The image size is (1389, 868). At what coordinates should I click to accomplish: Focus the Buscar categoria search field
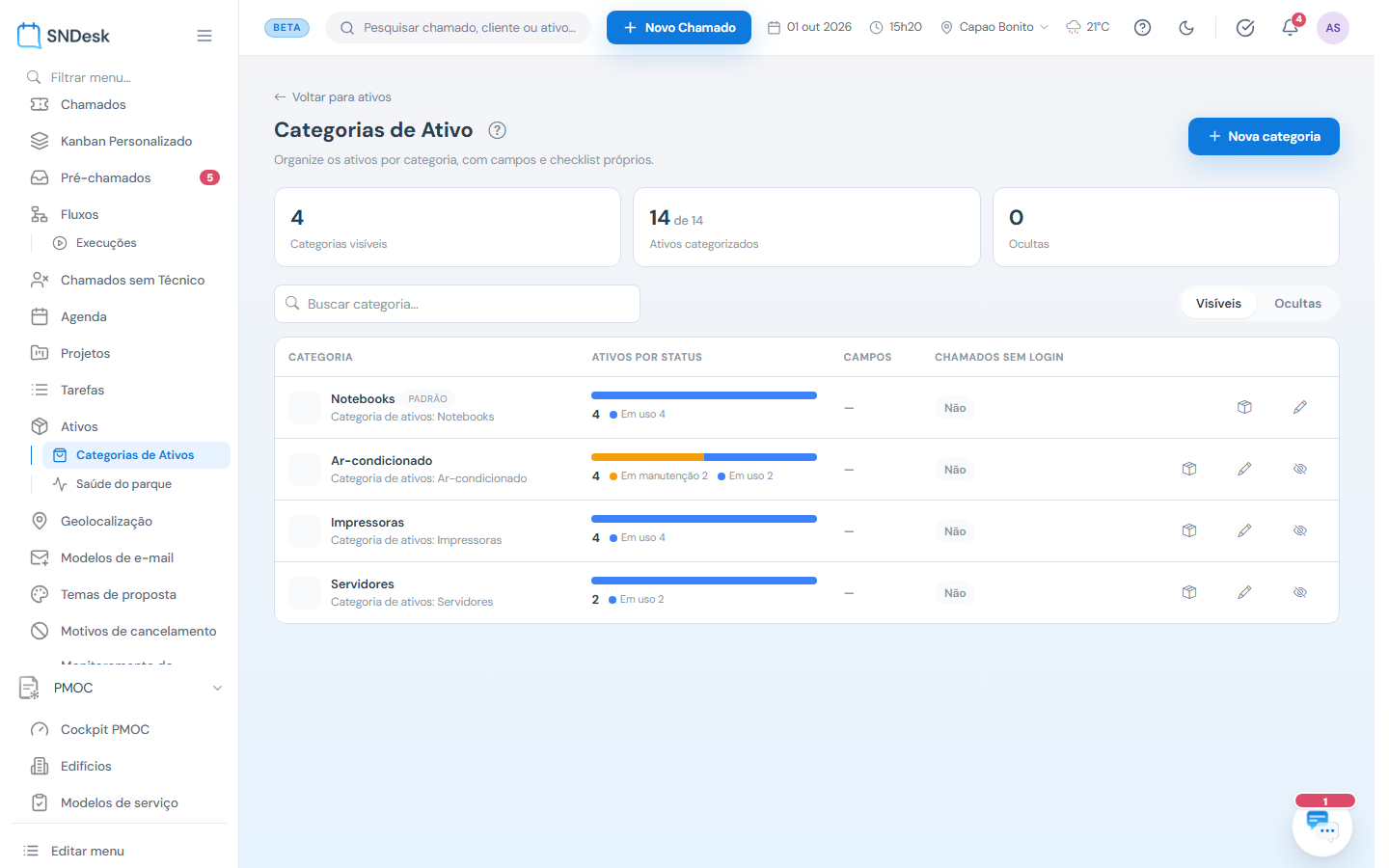click(457, 304)
